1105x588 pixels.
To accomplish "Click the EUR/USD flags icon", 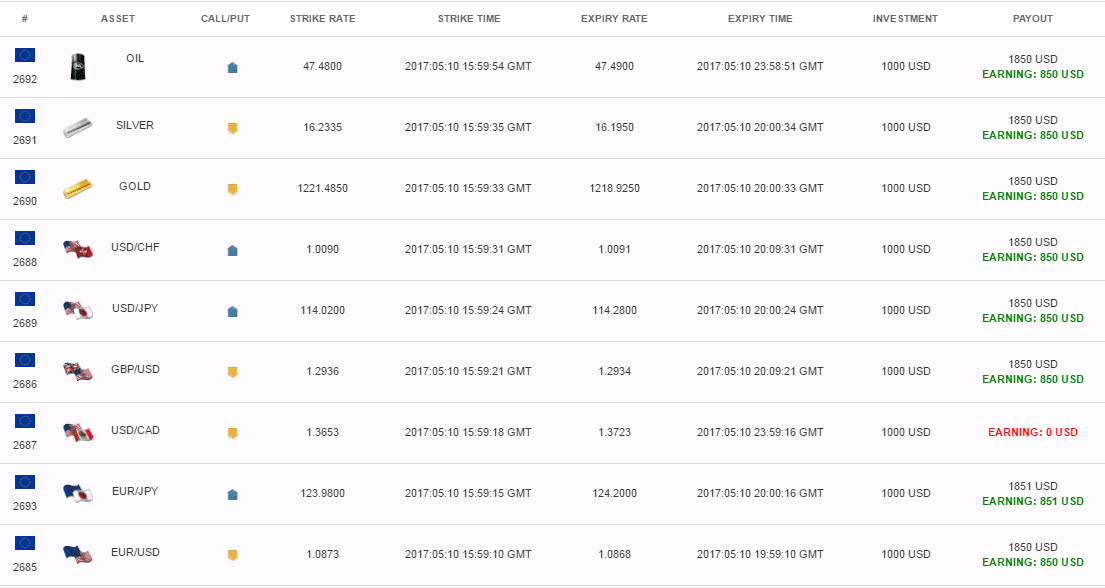I will [x=78, y=554].
